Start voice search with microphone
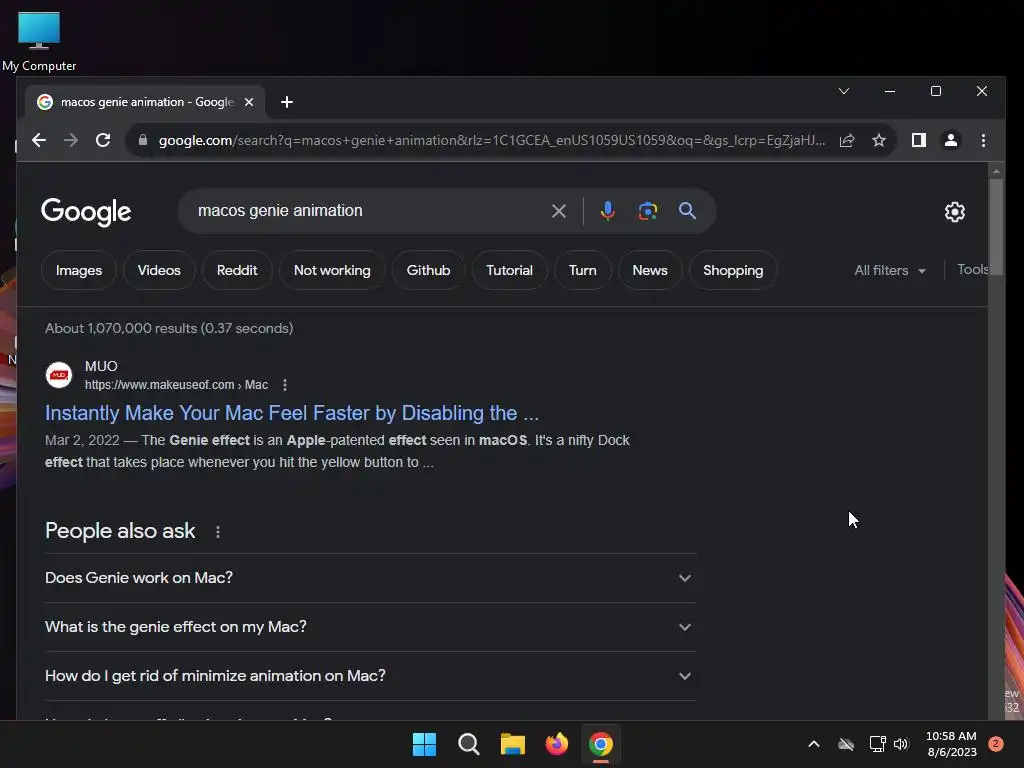Image resolution: width=1024 pixels, height=768 pixels. (x=607, y=211)
